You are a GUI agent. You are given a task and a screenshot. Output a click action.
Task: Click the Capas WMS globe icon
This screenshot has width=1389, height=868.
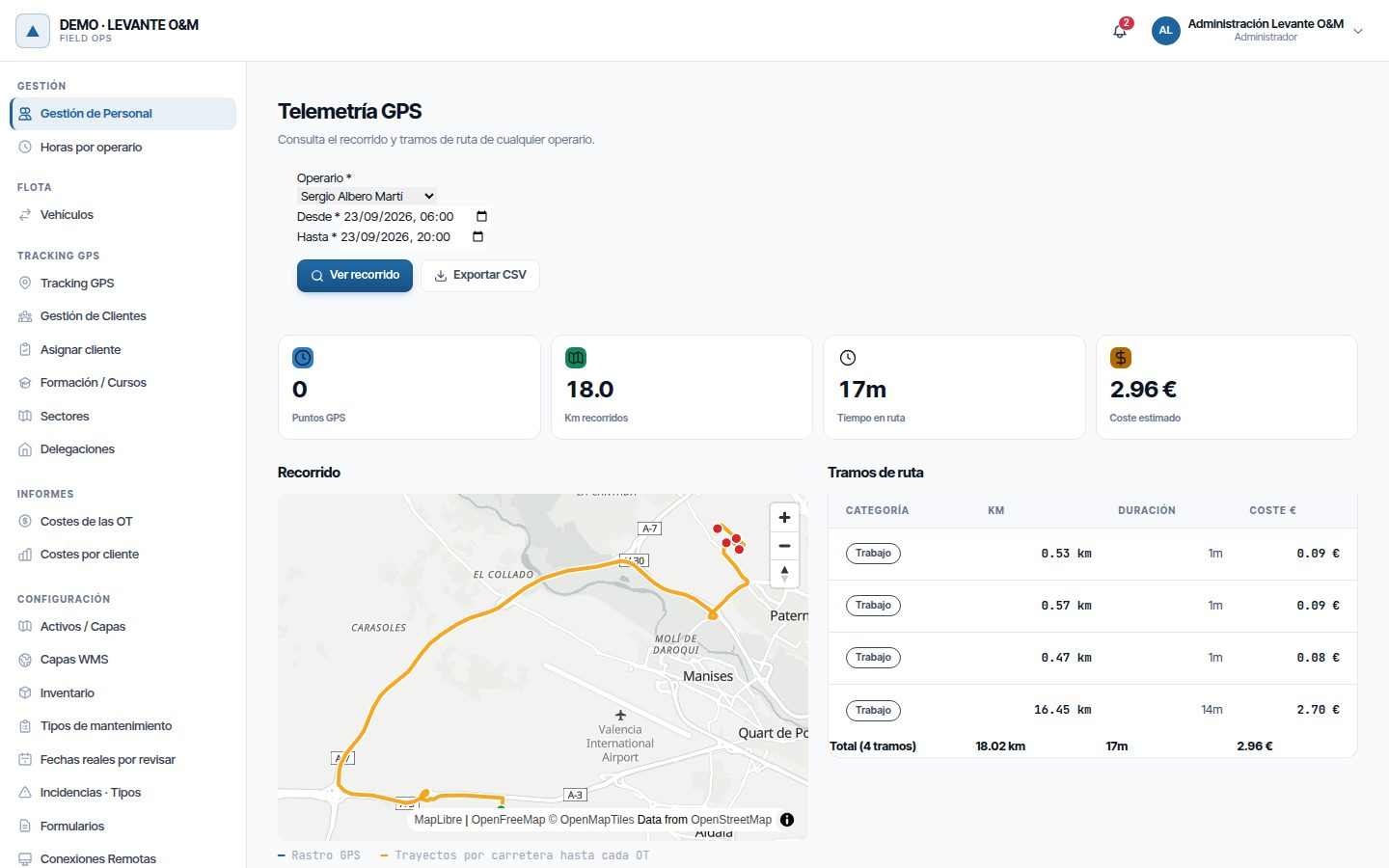(x=25, y=660)
